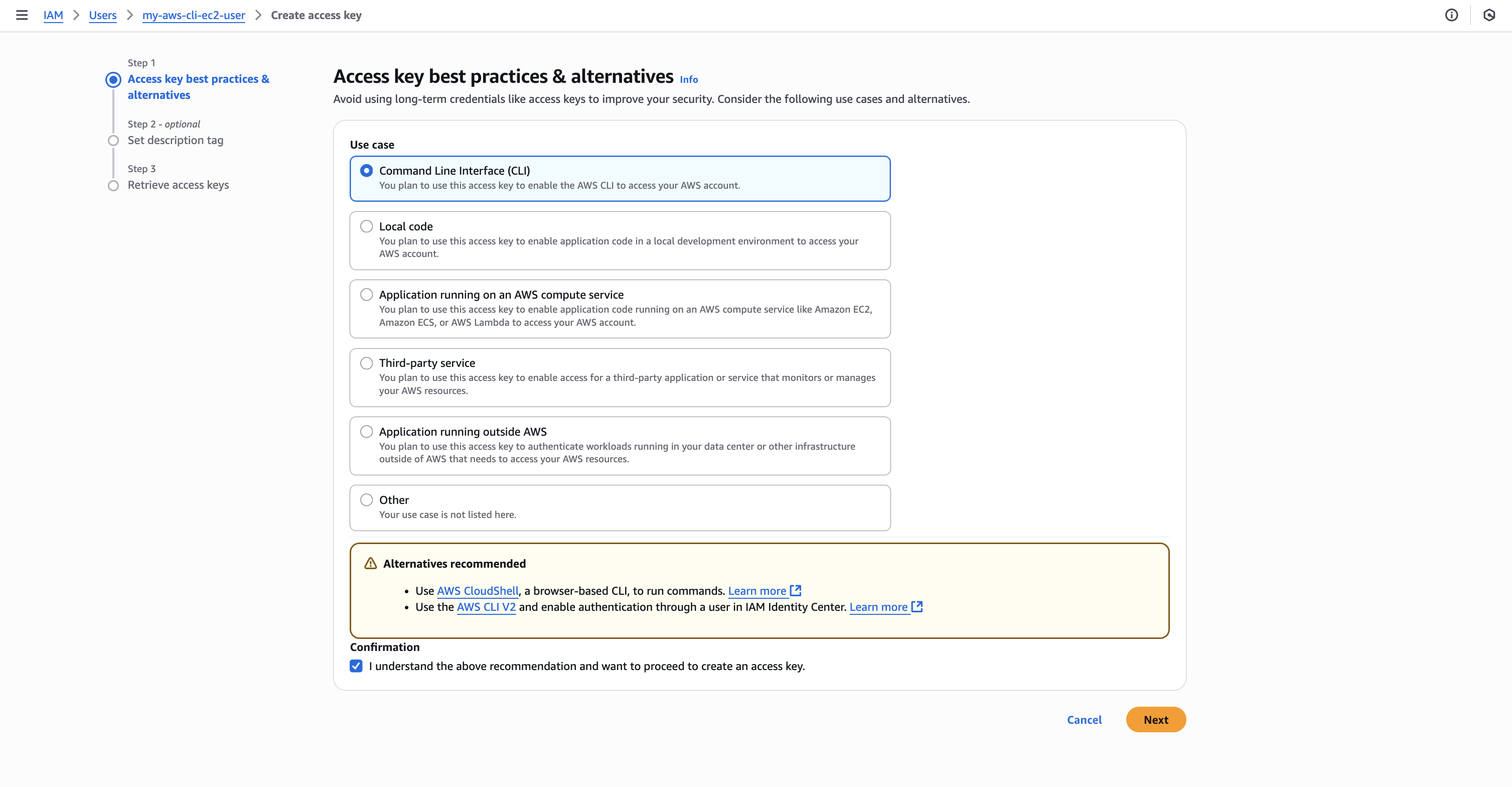Click the Use case label
The image size is (1512, 787).
(372, 145)
